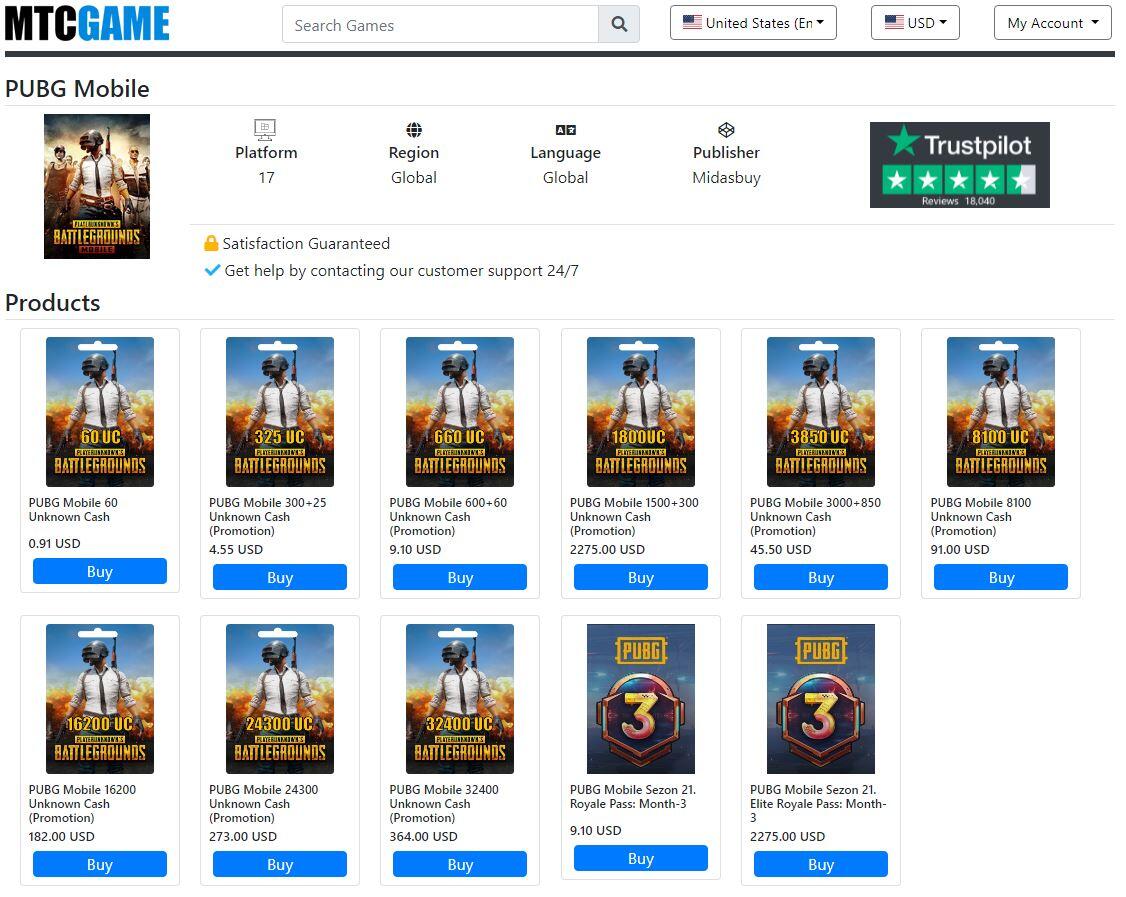Open the Elite Royale Pass image
This screenshot has height=897, width=1126.
pos(821,699)
